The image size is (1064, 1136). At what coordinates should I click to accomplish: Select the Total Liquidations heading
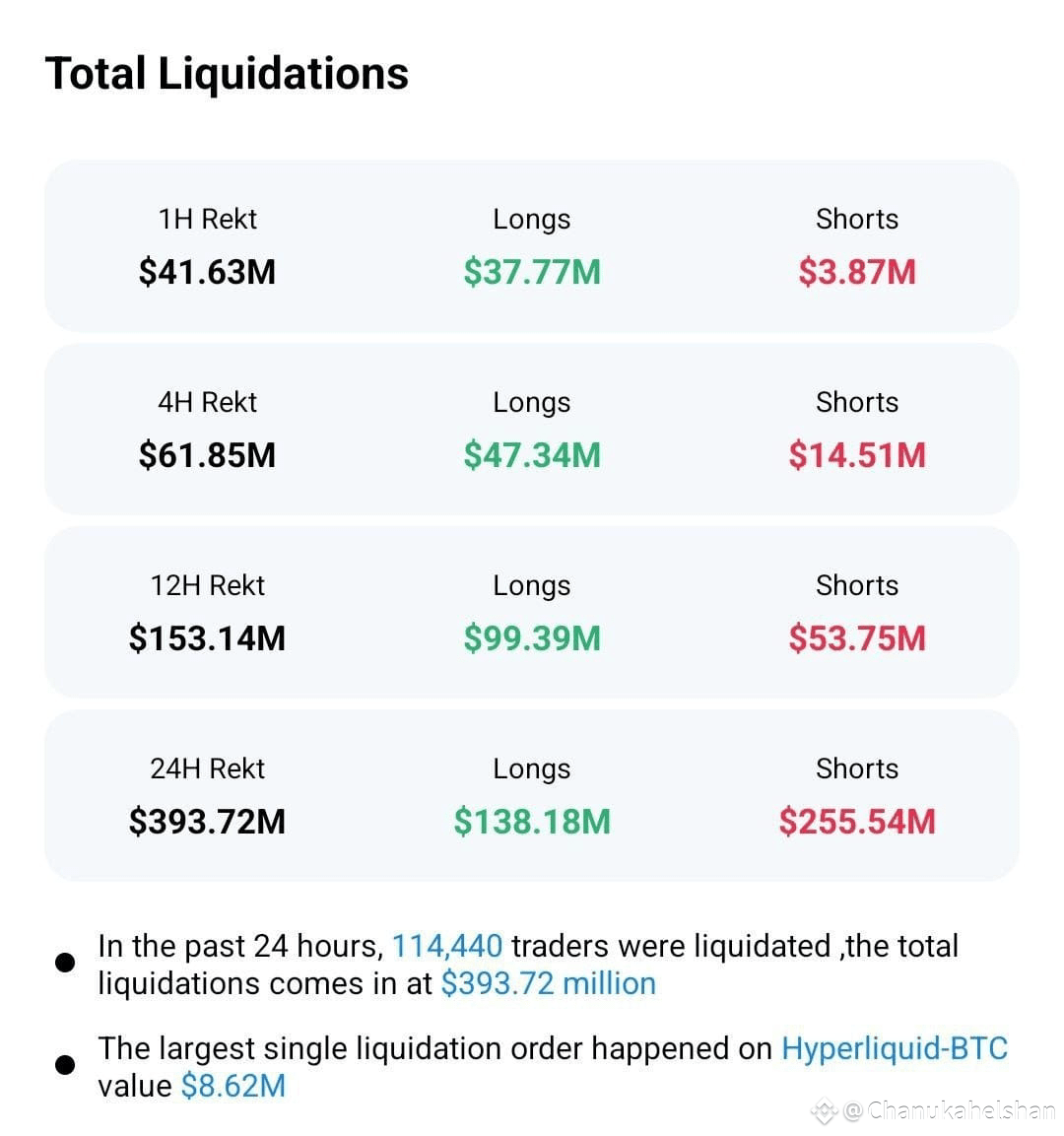coord(227,73)
